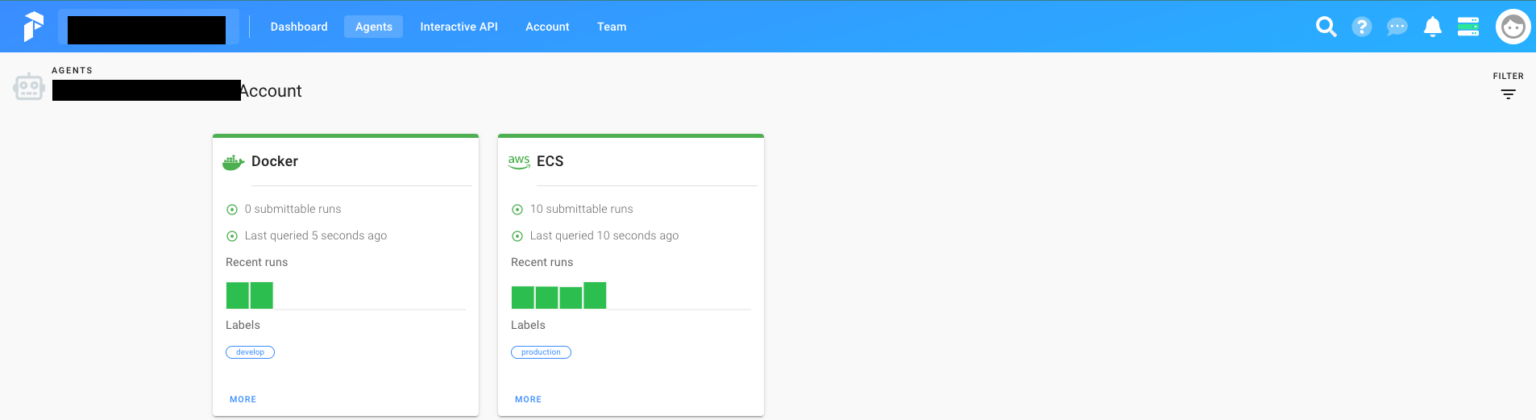The width and height of the screenshot is (1536, 420).
Task: Open the search magnifier icon
Action: coord(1326,27)
